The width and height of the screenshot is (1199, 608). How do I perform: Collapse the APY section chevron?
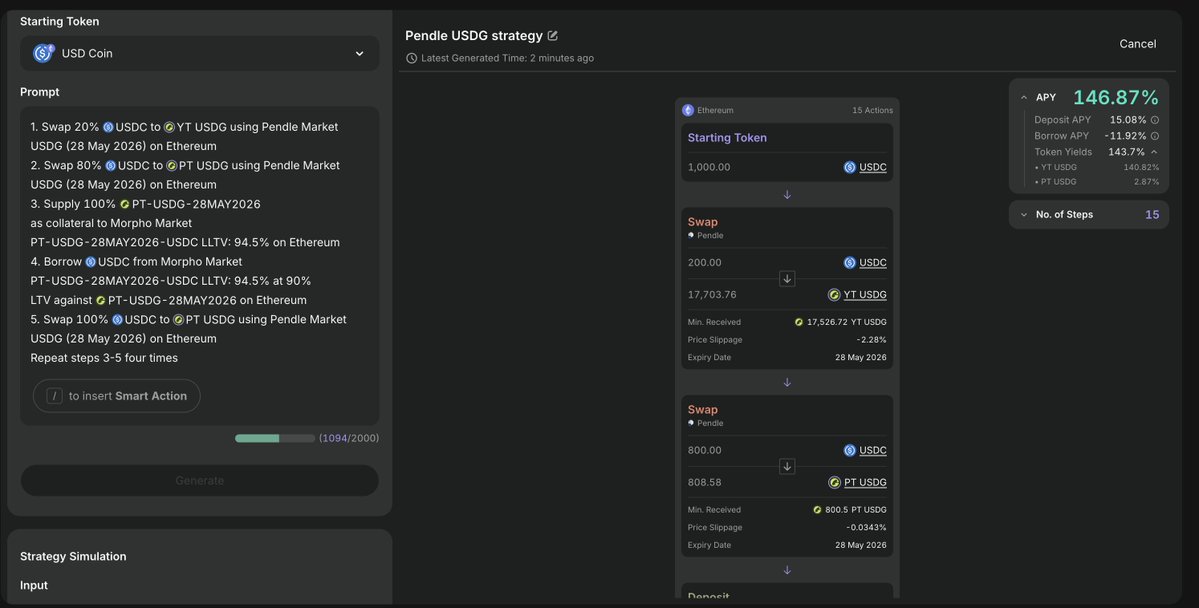pos(1024,98)
